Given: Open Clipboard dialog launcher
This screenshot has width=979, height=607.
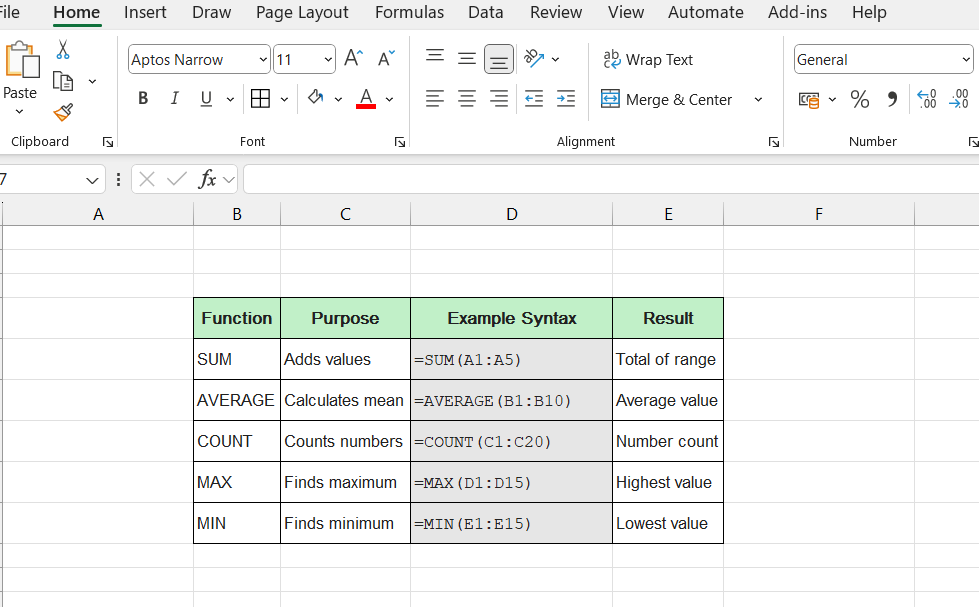Looking at the screenshot, I should click(x=107, y=142).
